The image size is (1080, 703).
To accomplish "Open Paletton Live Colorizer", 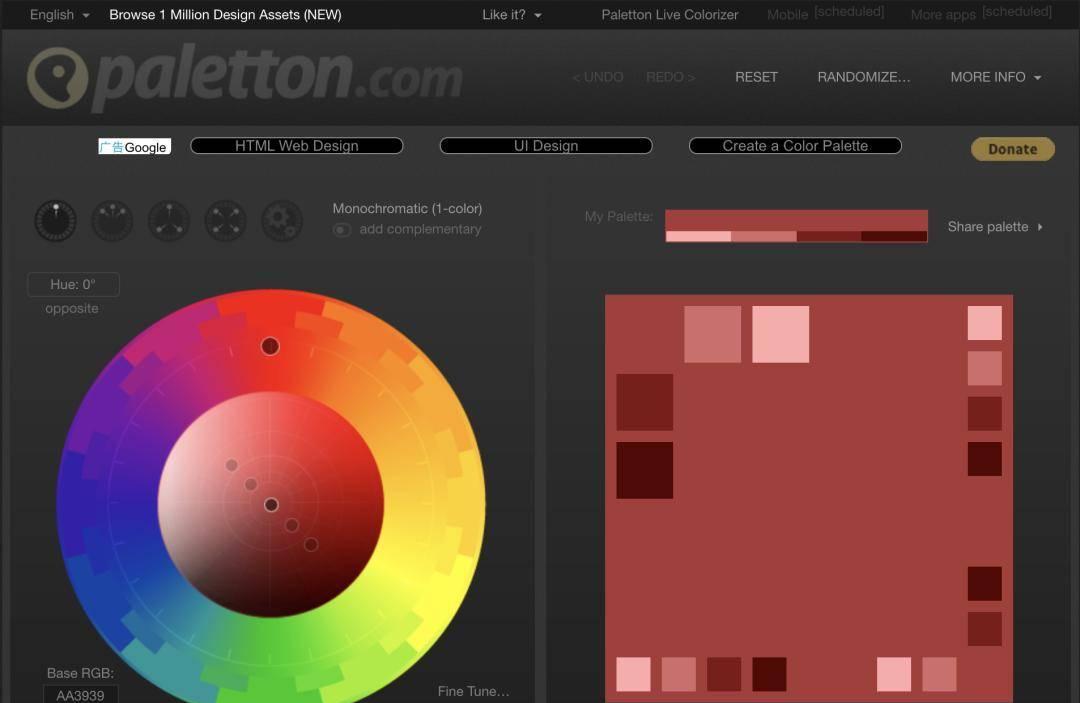I will click(669, 14).
